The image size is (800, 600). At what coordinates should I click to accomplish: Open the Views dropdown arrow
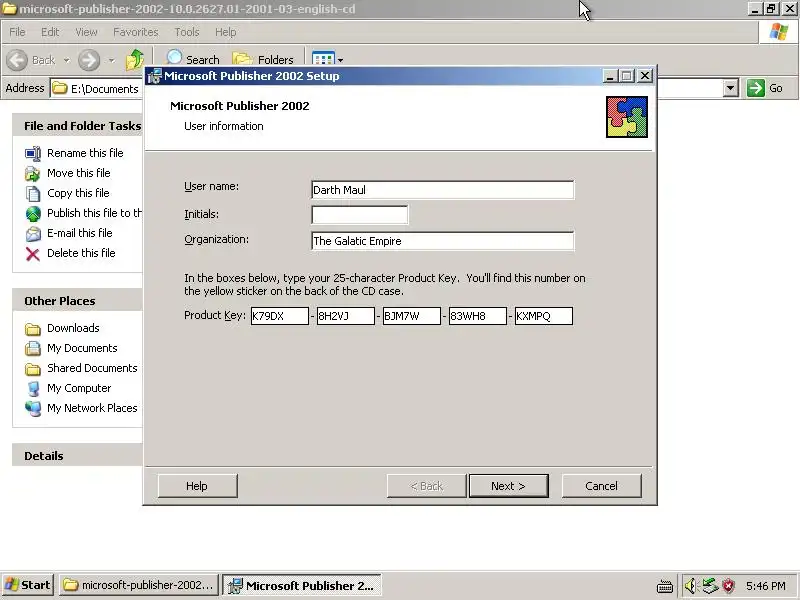(x=340, y=60)
